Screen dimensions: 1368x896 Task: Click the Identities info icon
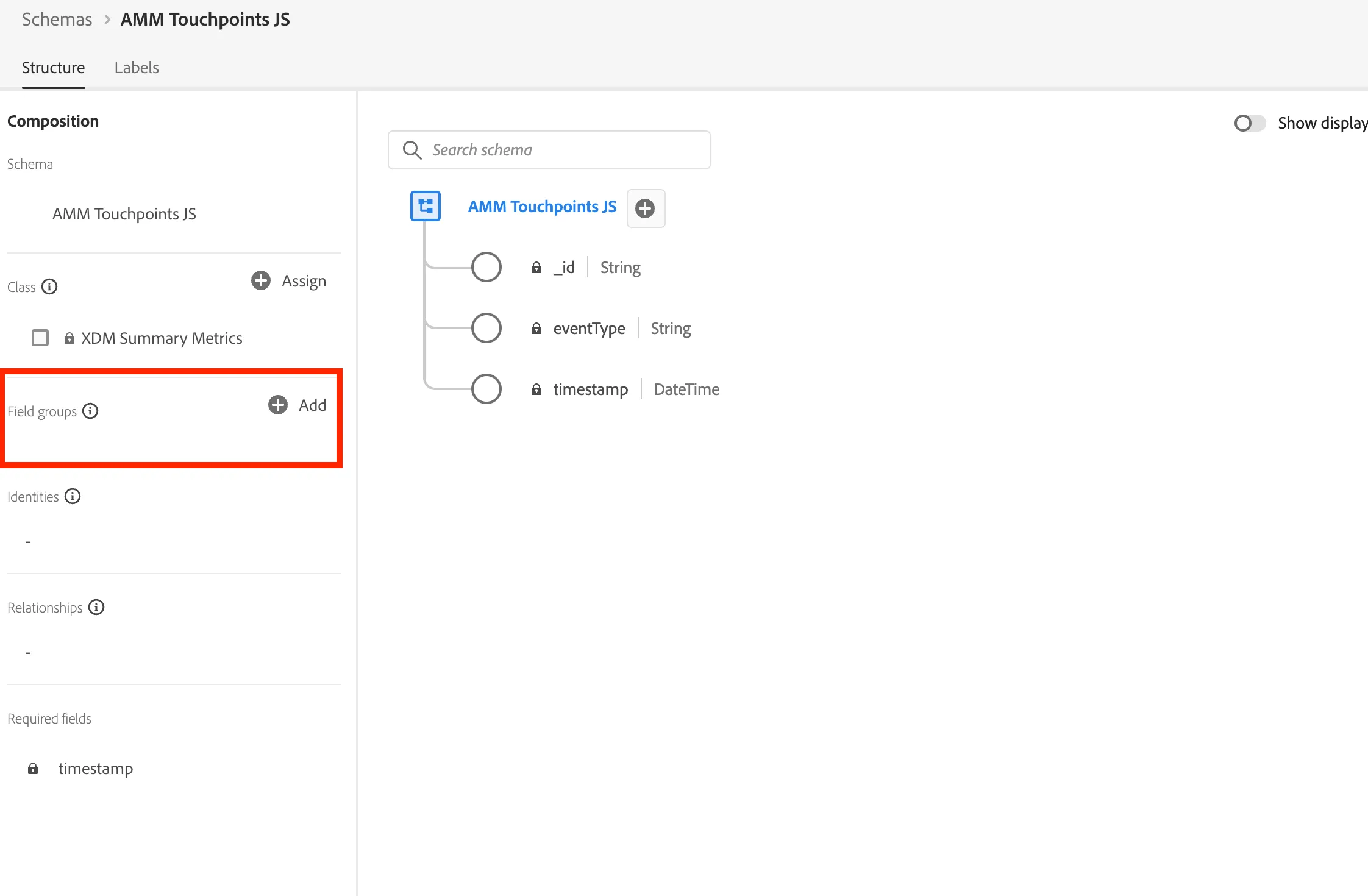pos(73,496)
